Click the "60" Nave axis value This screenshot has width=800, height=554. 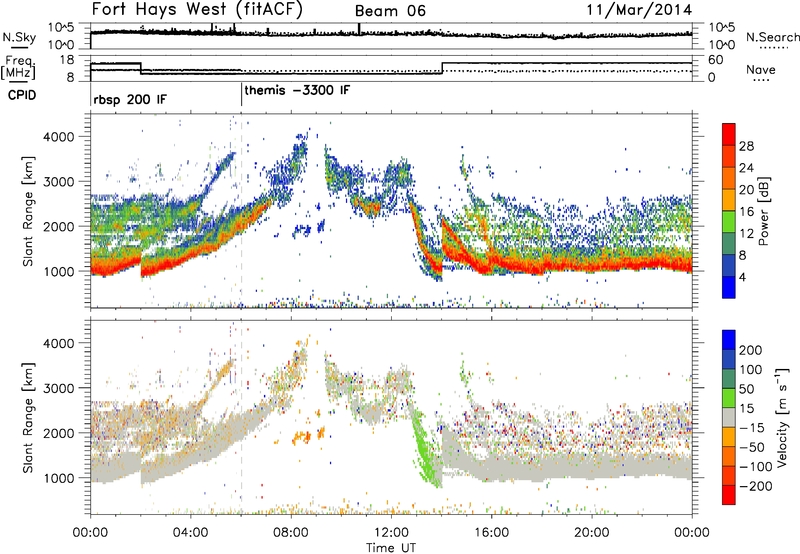(716, 60)
